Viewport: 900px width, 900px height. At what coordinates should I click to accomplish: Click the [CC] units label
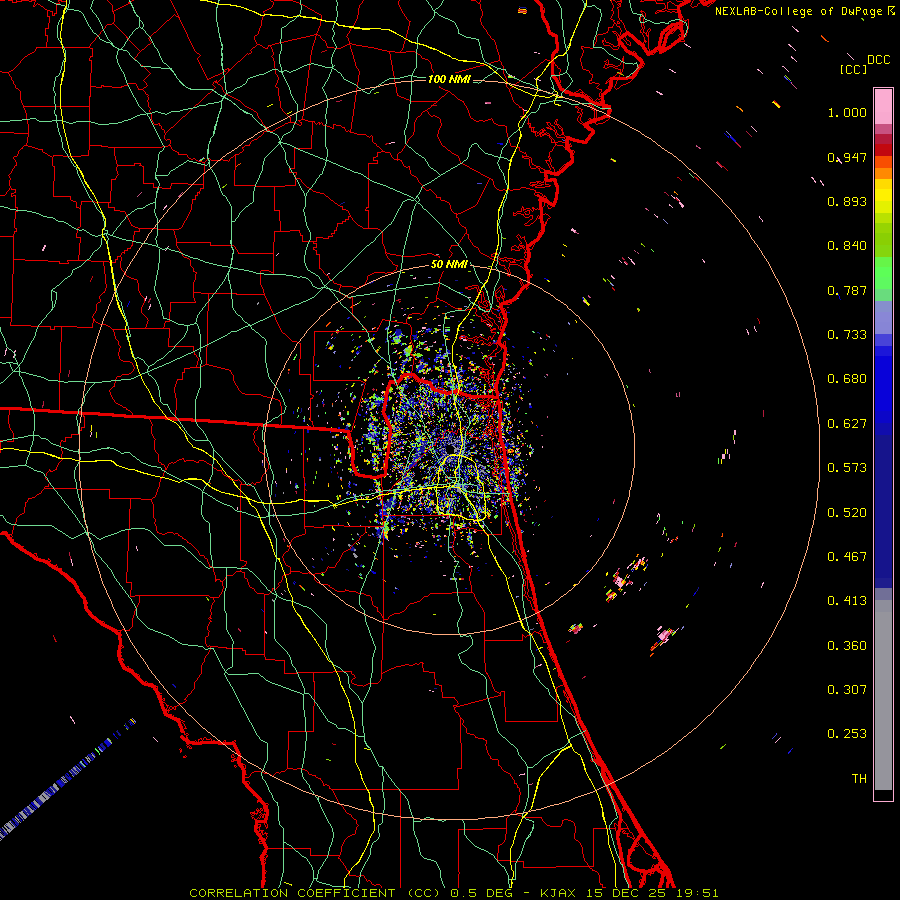tap(854, 69)
